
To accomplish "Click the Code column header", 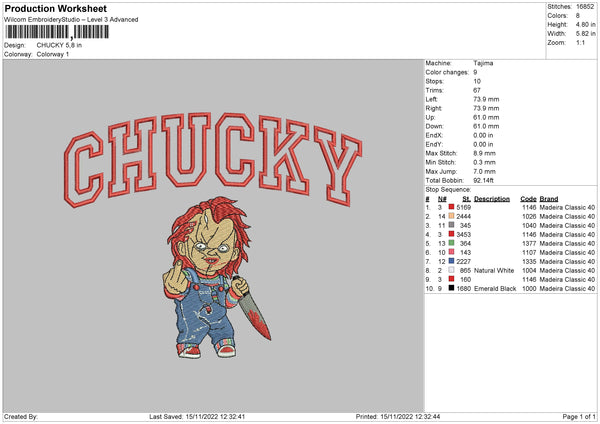I will tap(528, 199).
